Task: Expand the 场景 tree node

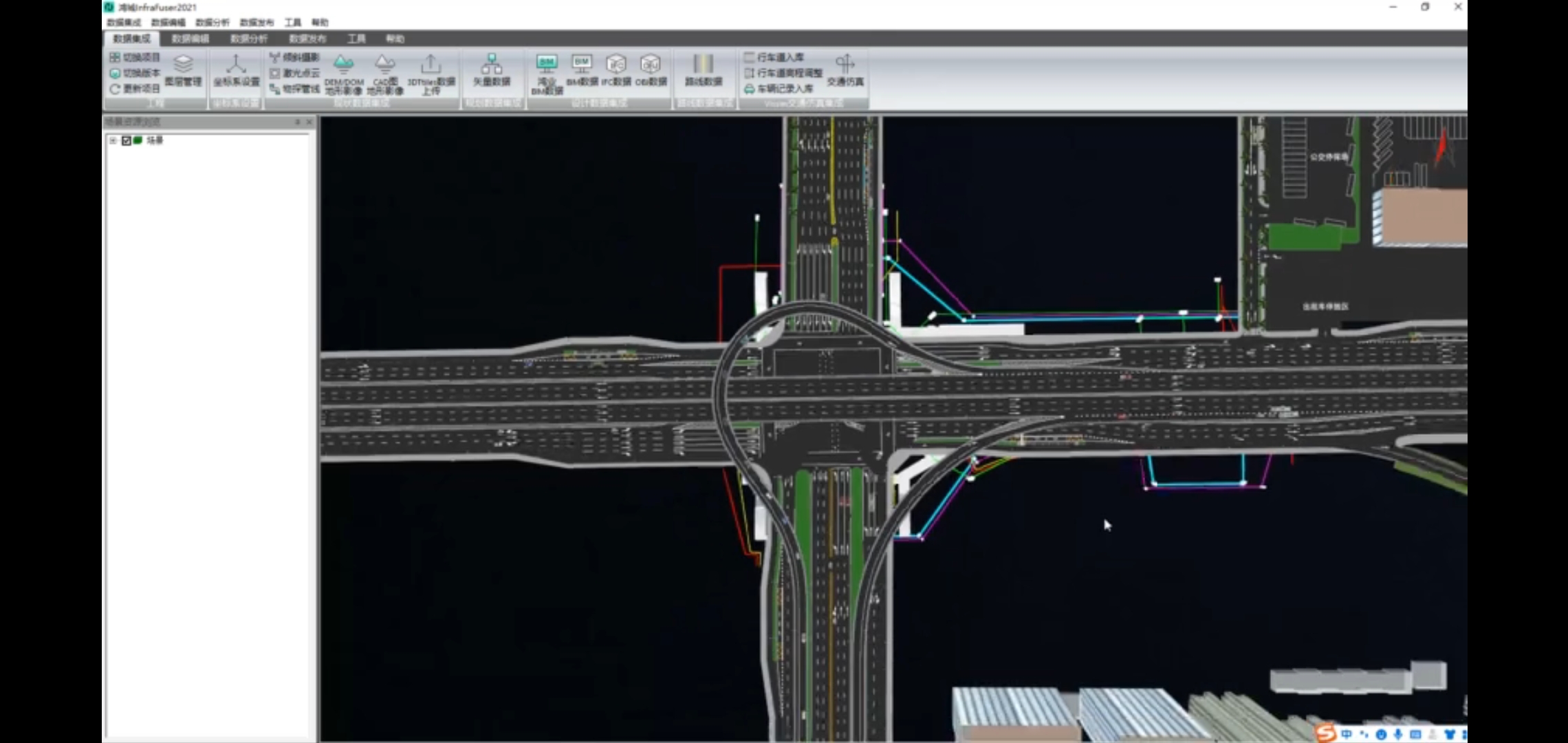Action: pyautogui.click(x=113, y=140)
